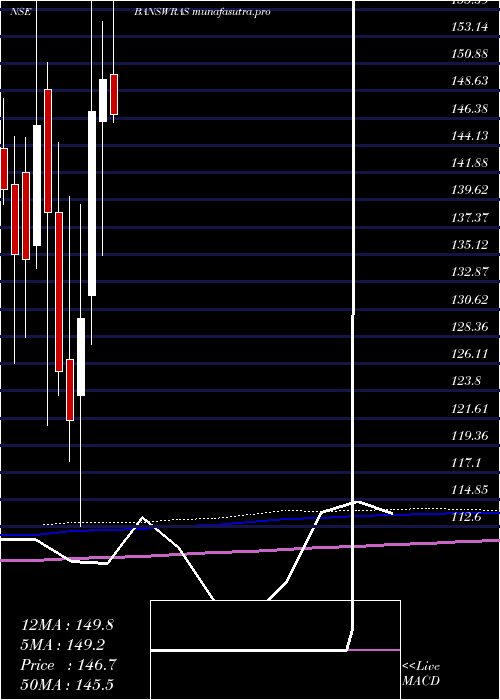Screen dimensions: 500x700
Task: Select the 112.6 price axis label
Action: click(x=466, y=517)
